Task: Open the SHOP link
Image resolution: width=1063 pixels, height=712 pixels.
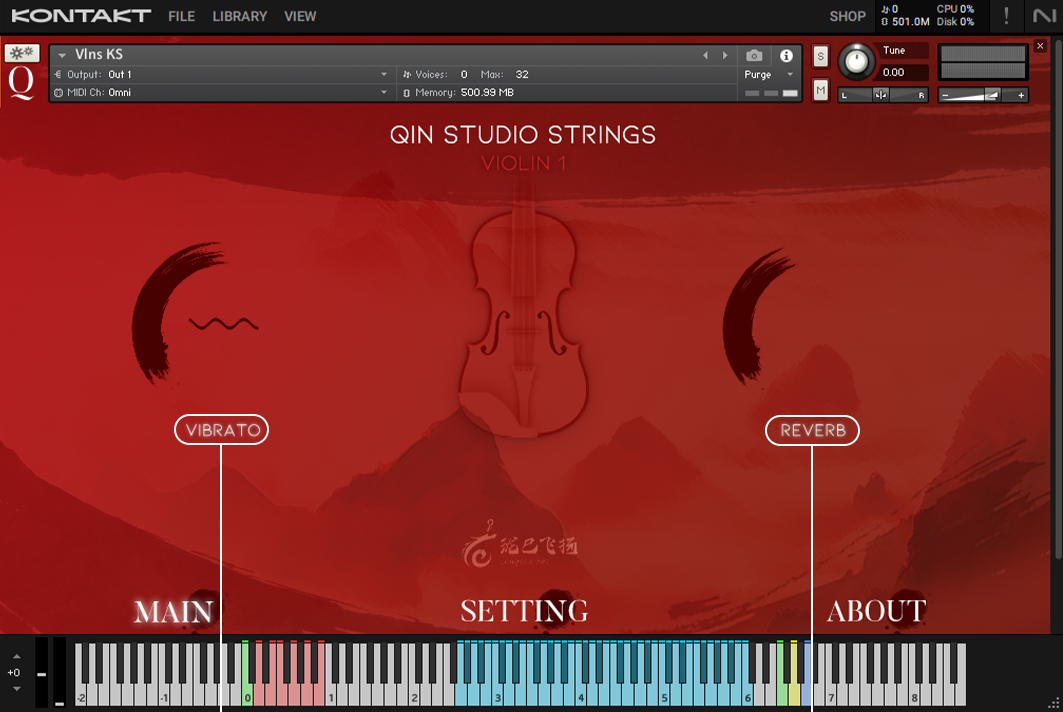Action: (x=847, y=16)
